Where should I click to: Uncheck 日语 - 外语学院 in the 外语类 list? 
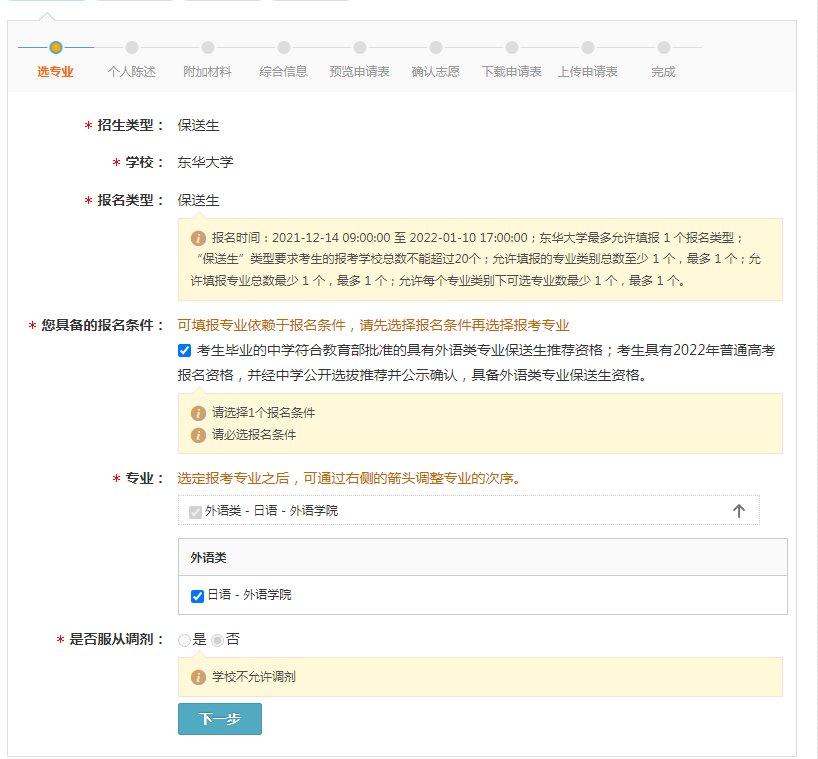coord(197,596)
